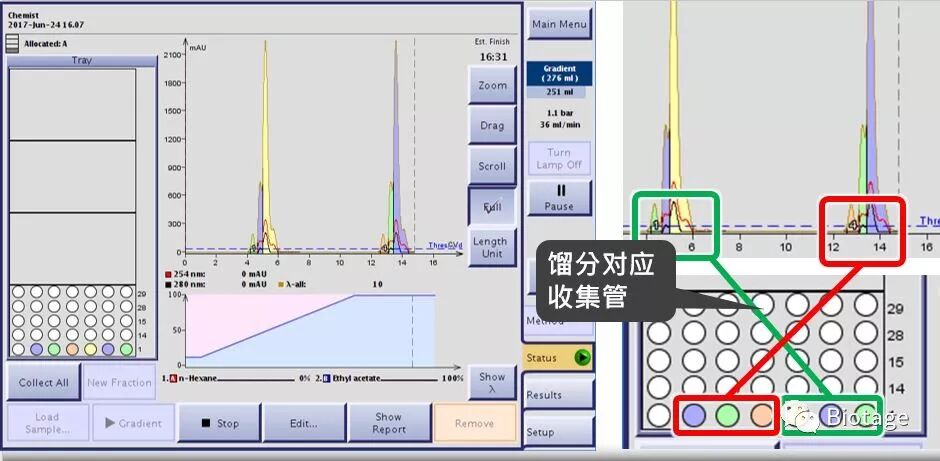Click the Gradient play button

(134, 423)
